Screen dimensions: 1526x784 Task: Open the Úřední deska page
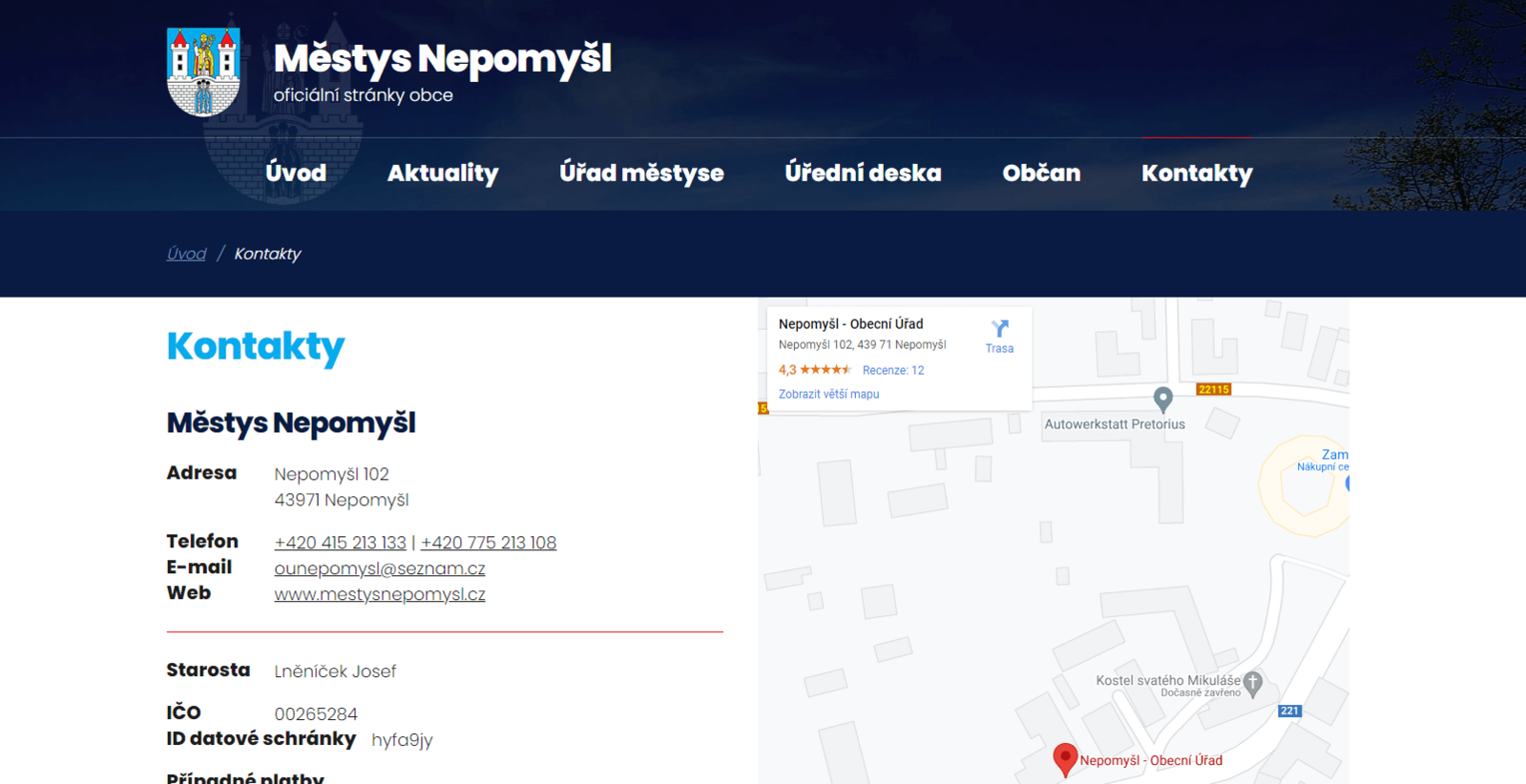coord(863,174)
